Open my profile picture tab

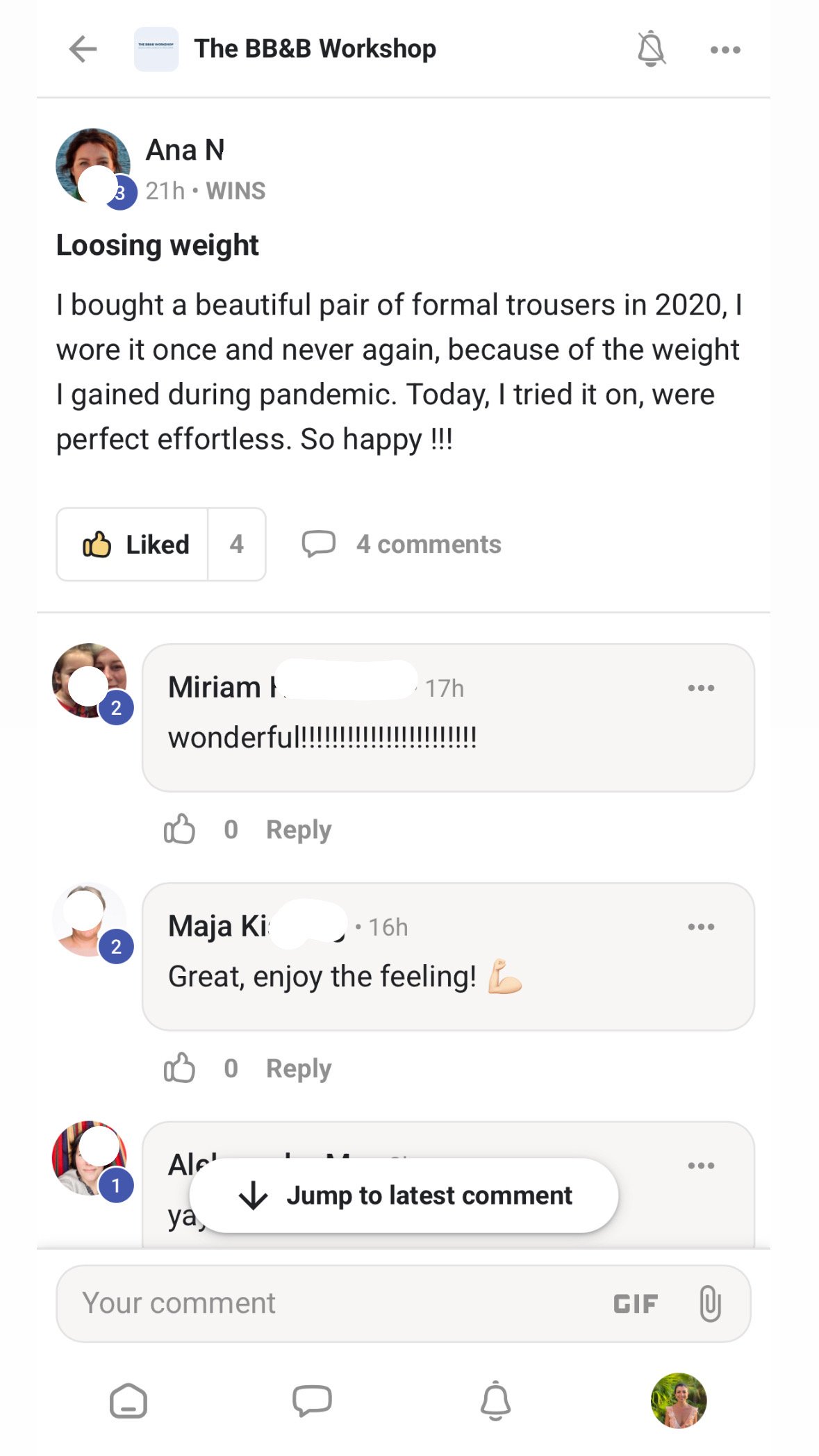point(679,1400)
